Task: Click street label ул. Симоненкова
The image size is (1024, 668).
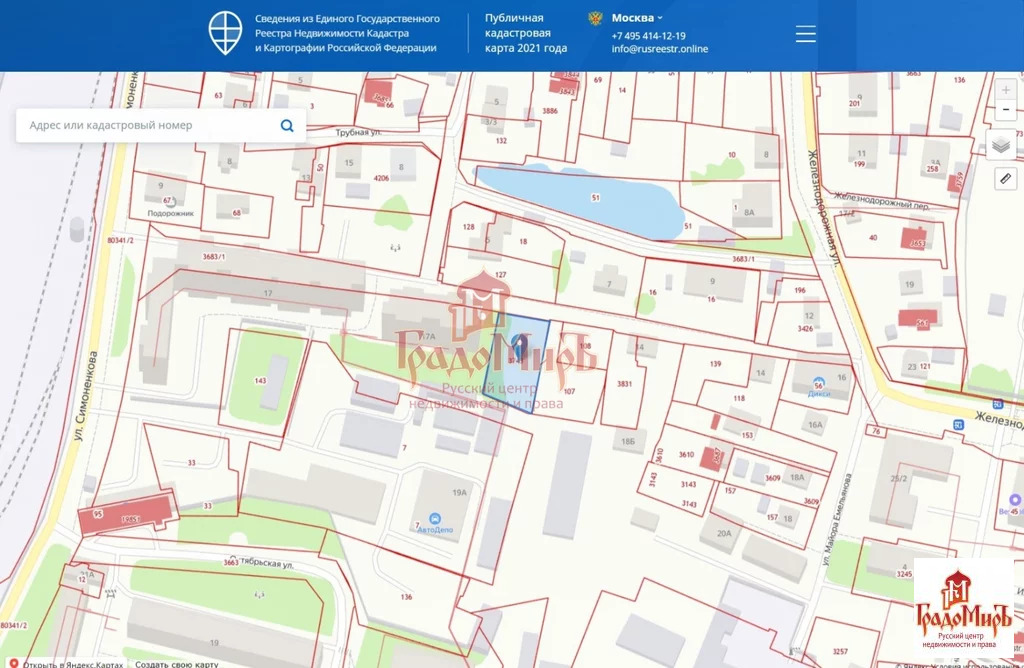Action: point(84,396)
